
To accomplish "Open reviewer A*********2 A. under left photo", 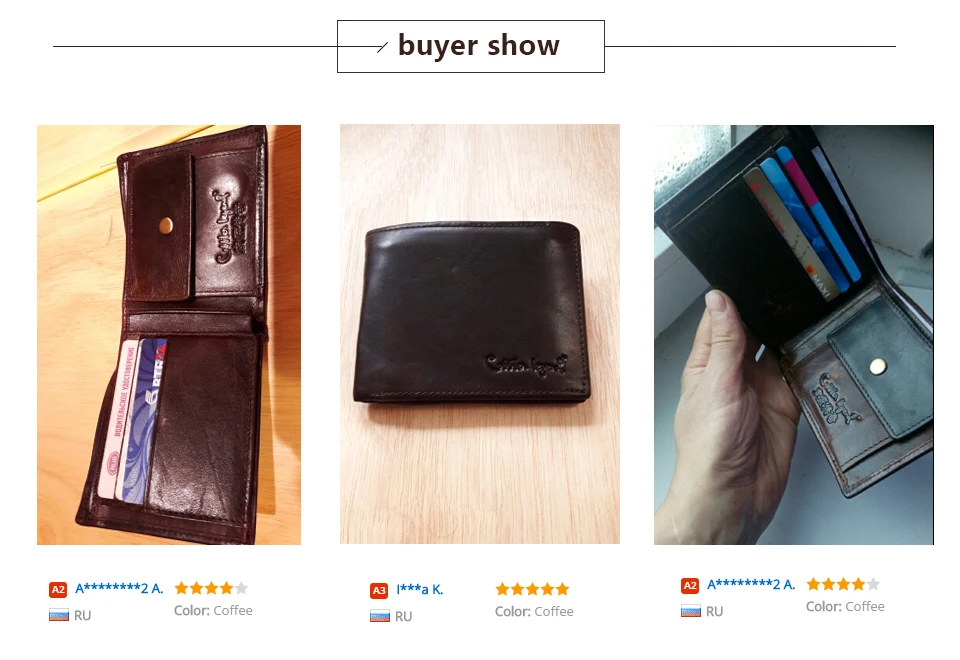I will tap(119, 589).
